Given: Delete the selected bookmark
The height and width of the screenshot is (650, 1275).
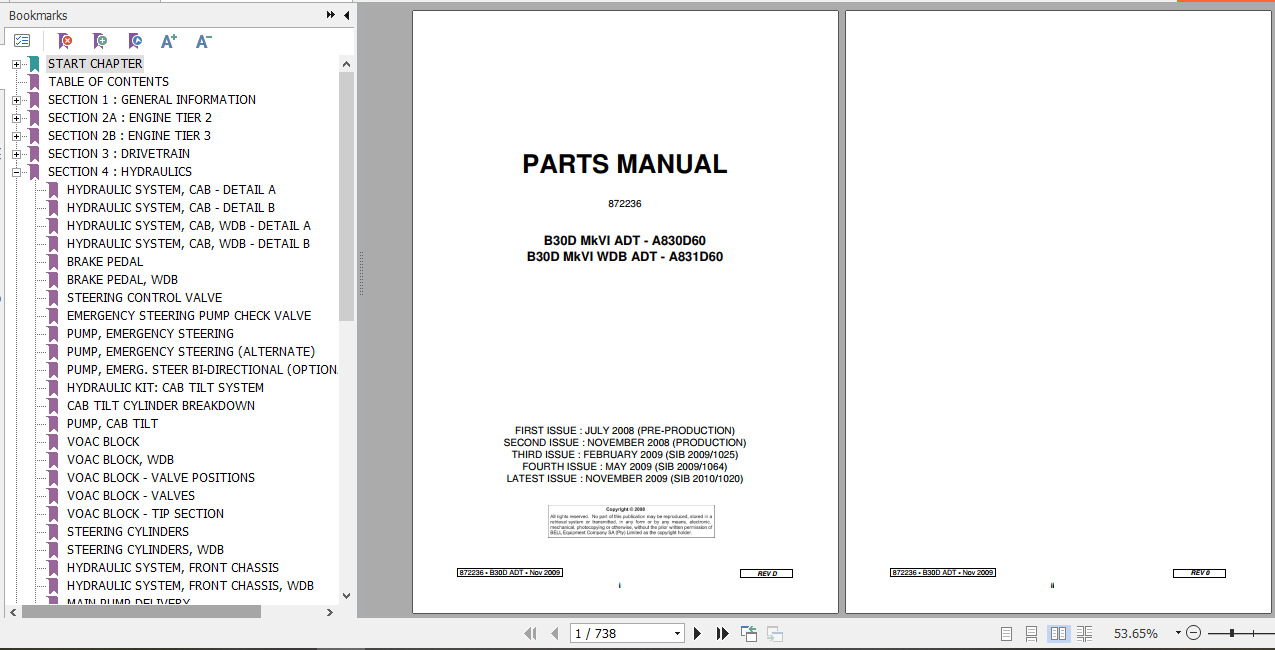Looking at the screenshot, I should coord(65,41).
